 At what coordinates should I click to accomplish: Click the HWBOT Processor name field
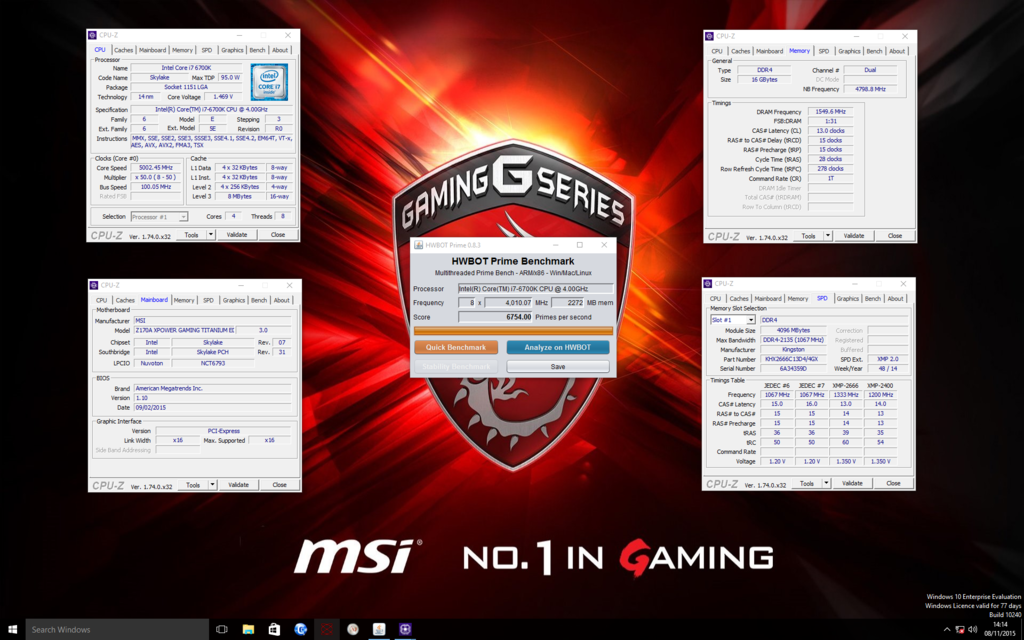pyautogui.click(x=536, y=289)
